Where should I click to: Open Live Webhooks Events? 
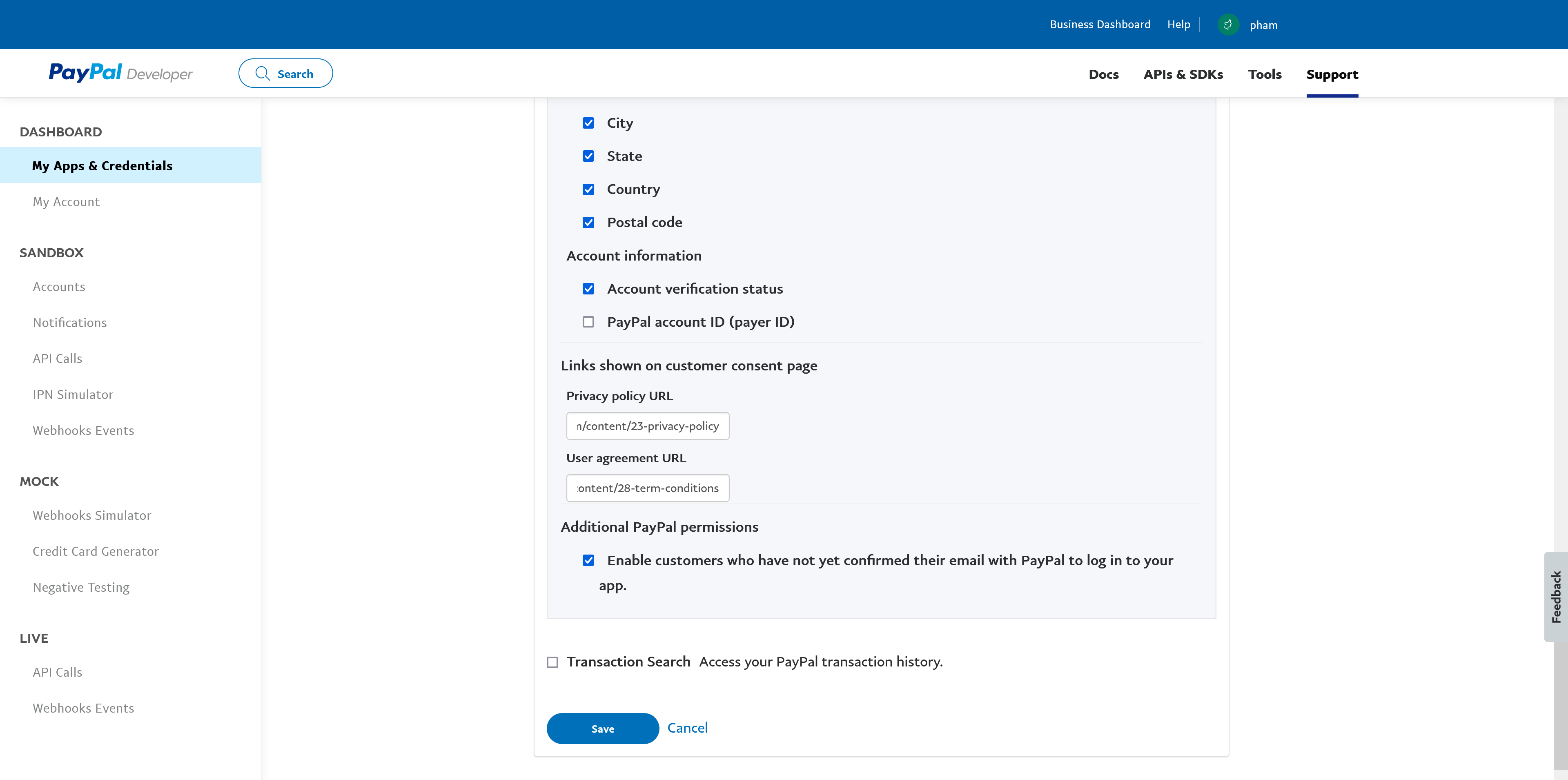click(83, 708)
